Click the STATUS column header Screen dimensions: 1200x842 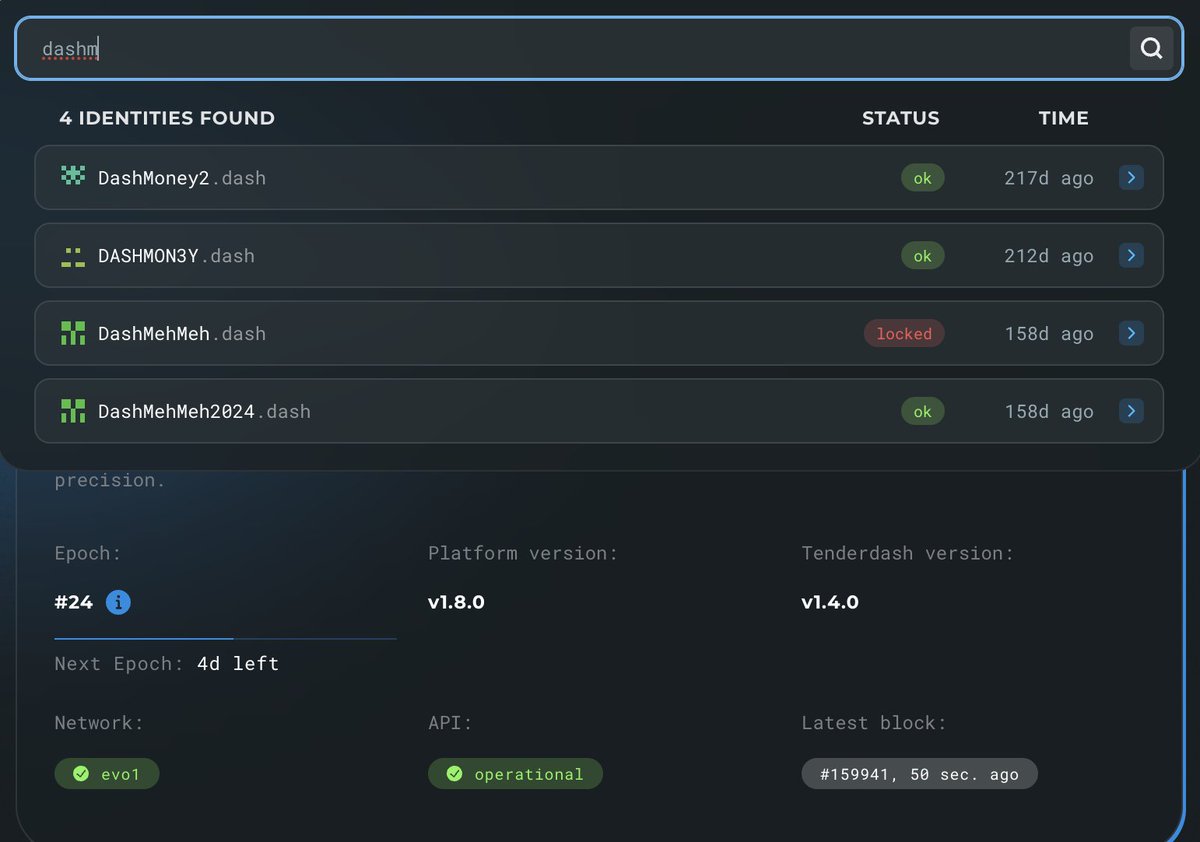pos(900,118)
